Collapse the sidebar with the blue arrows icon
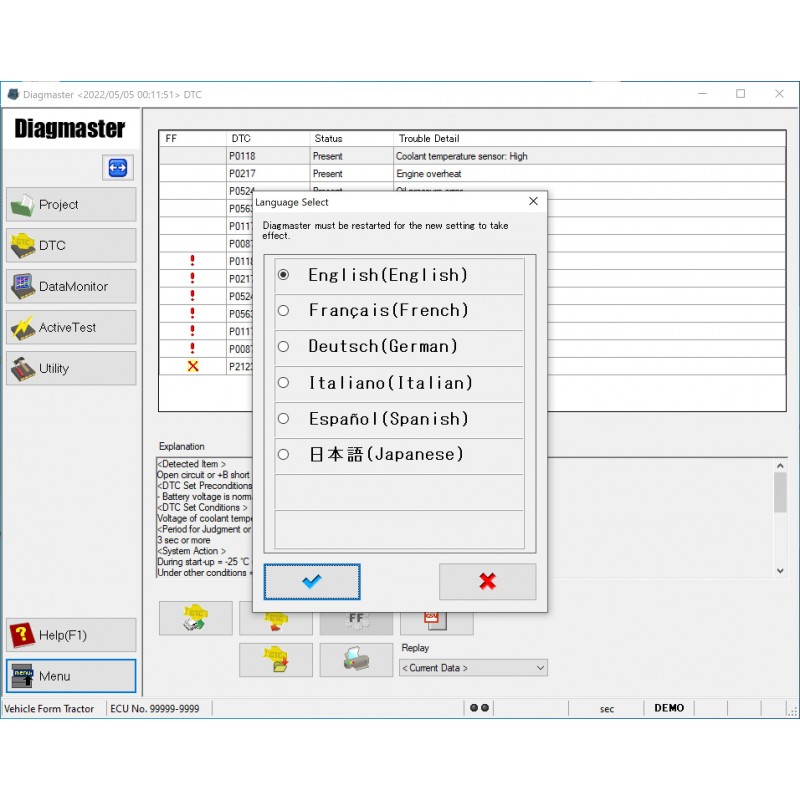 [117, 167]
